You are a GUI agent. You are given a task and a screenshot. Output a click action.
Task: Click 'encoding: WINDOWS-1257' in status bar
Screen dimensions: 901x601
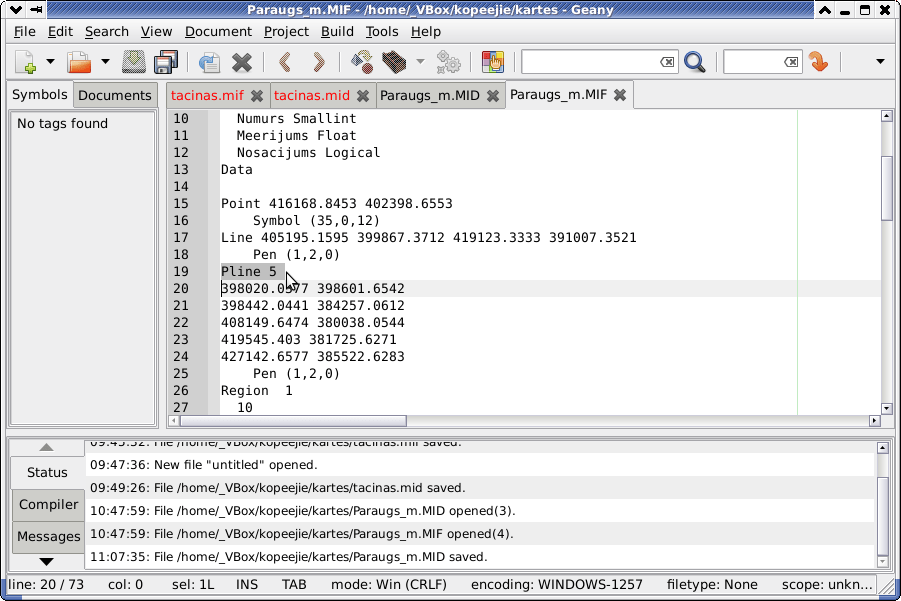pos(557,585)
